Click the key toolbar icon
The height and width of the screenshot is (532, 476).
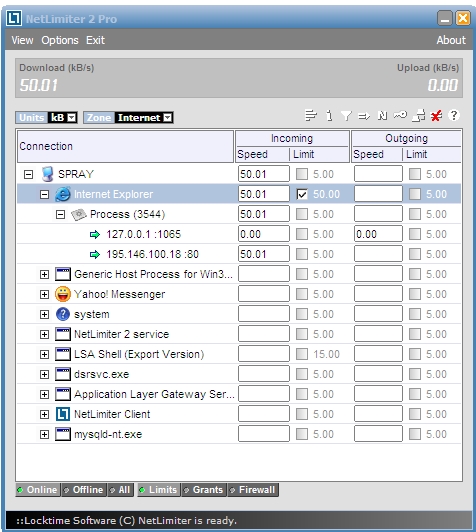tap(400, 115)
